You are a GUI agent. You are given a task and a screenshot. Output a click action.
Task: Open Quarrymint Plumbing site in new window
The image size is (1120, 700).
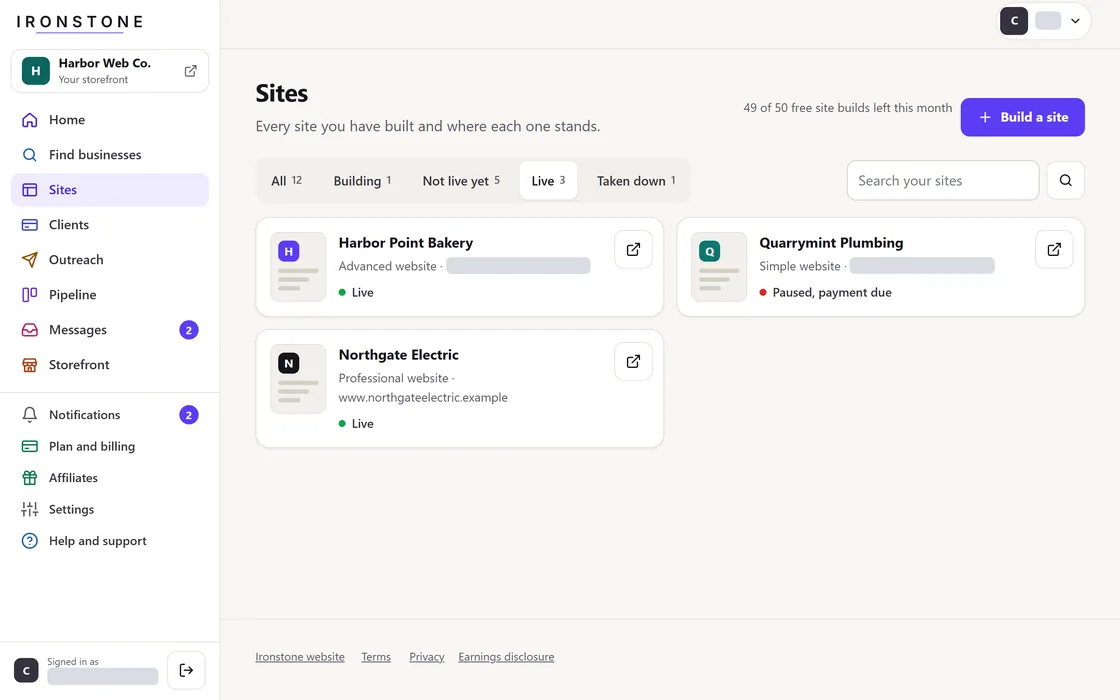pos(1054,249)
